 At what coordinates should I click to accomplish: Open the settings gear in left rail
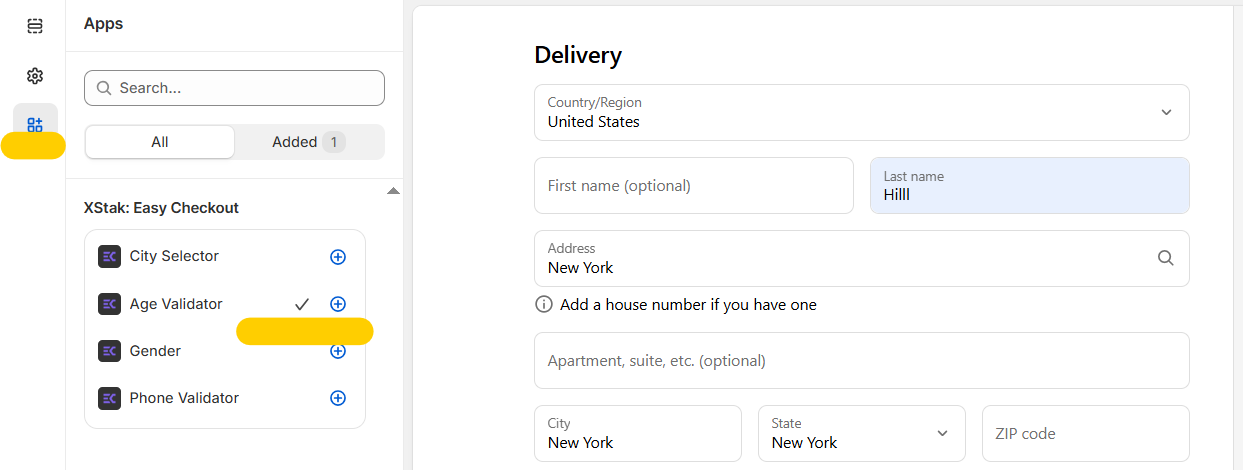pos(35,76)
